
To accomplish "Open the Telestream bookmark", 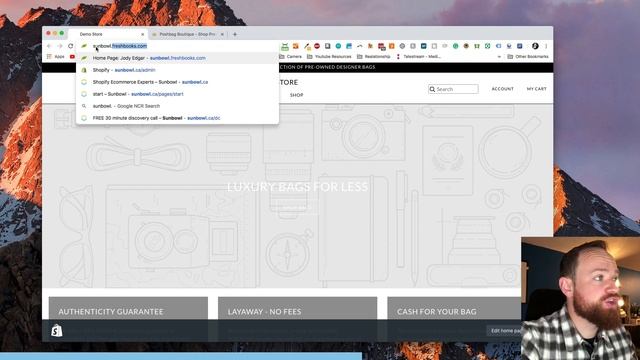I will coord(418,57).
